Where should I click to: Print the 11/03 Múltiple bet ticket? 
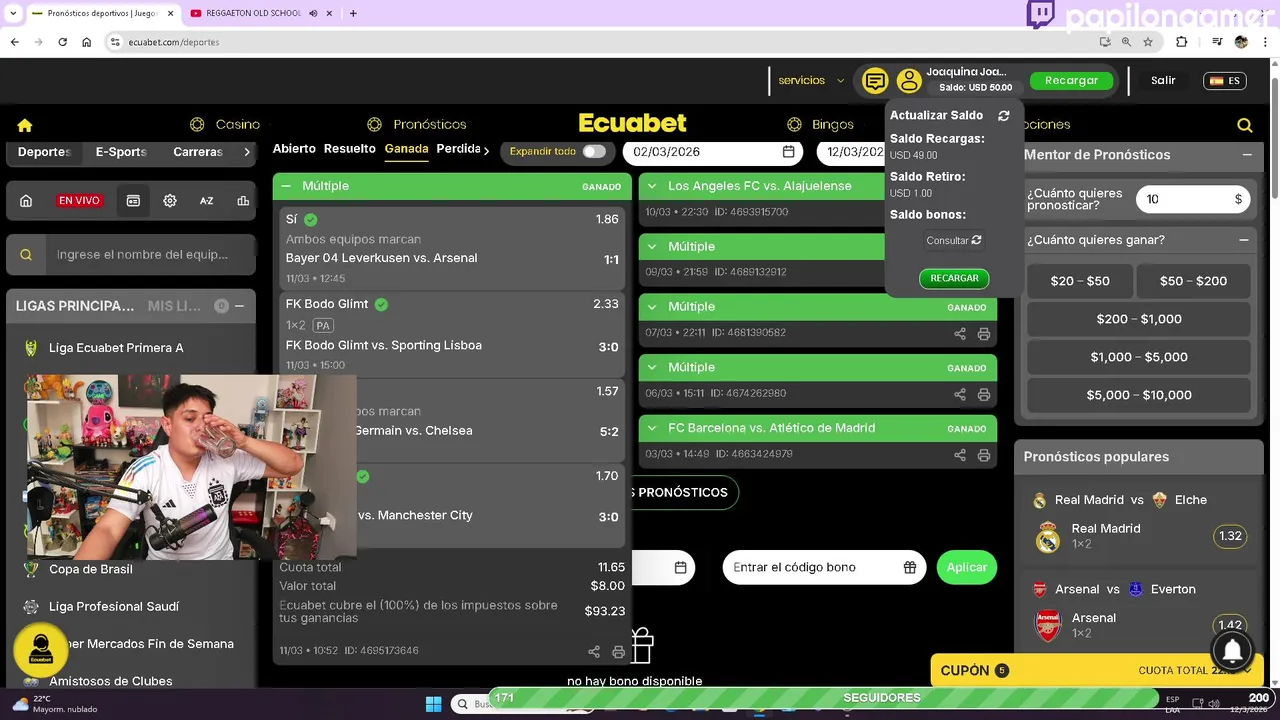tap(618, 652)
